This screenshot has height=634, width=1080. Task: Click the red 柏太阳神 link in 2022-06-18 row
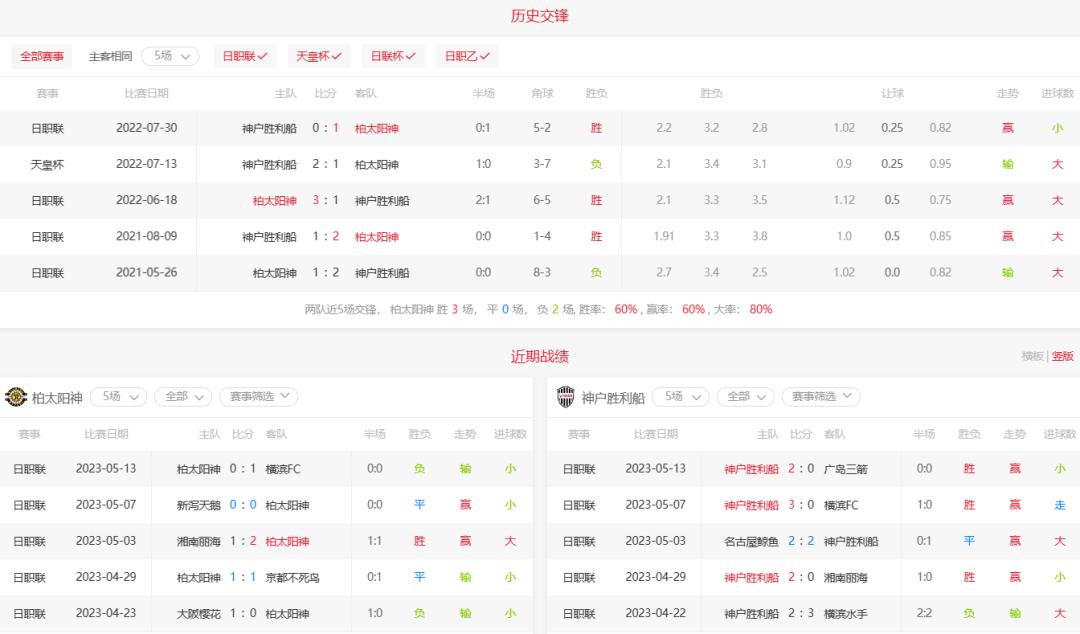click(273, 200)
